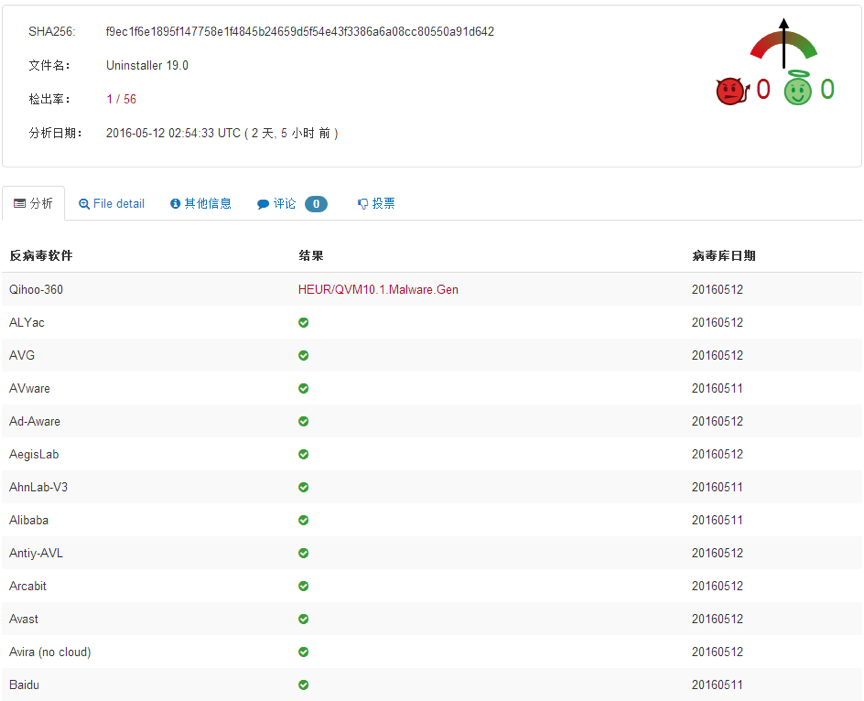The height and width of the screenshot is (701, 864).
Task: Click the magnifier icon beside File detail
Action: click(84, 204)
